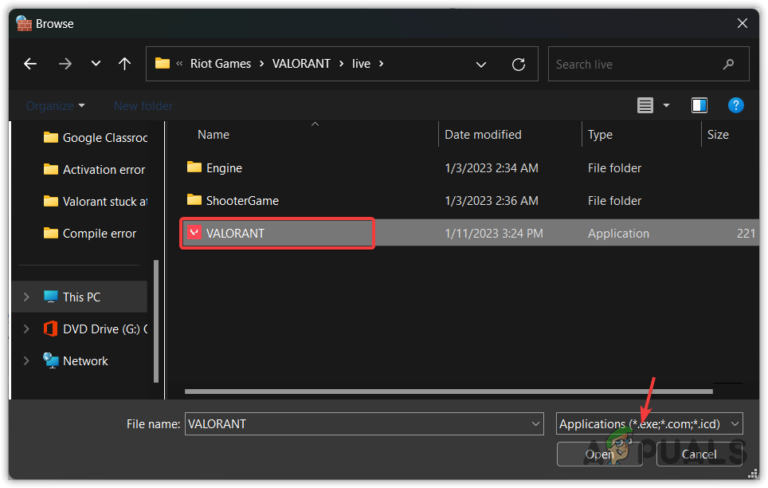Open the recent locations dropdown chevron
This screenshot has width=768, height=488.
pyautogui.click(x=96, y=64)
